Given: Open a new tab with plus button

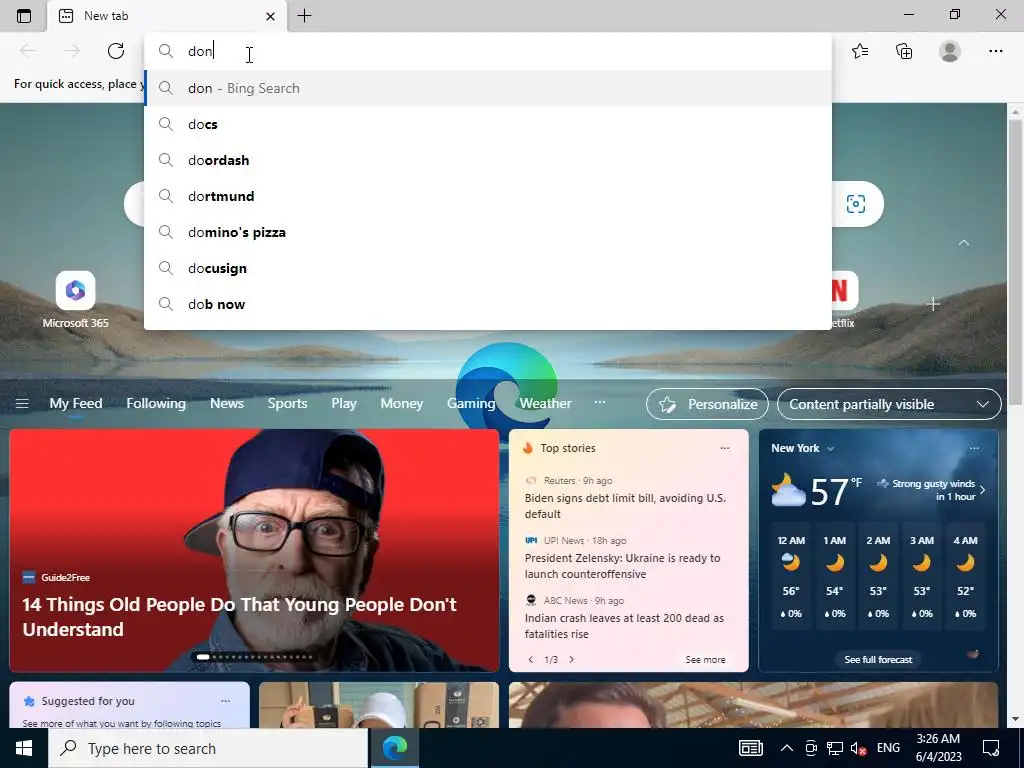Looking at the screenshot, I should 304,16.
